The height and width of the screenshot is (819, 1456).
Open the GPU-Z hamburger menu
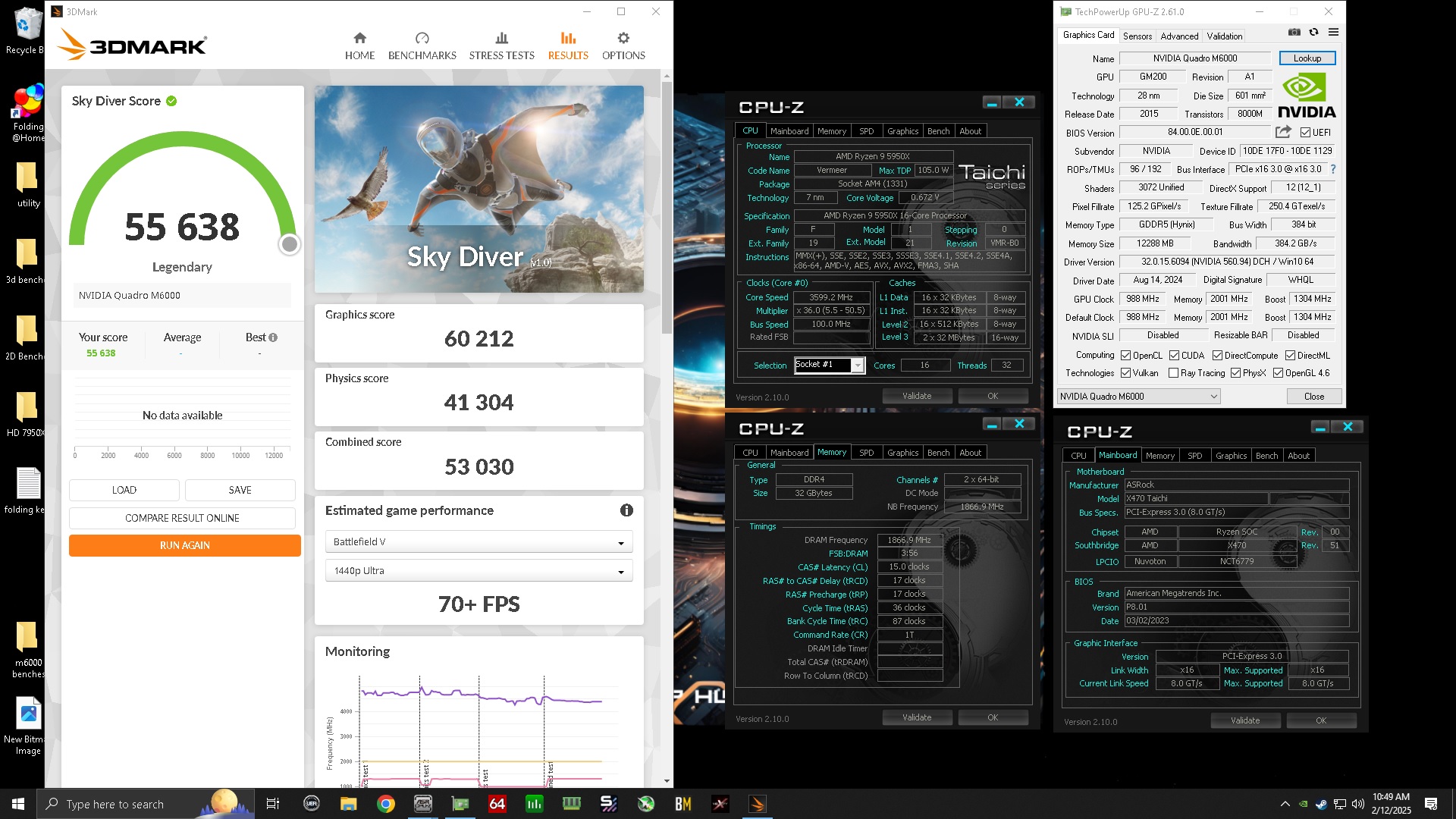1333,32
